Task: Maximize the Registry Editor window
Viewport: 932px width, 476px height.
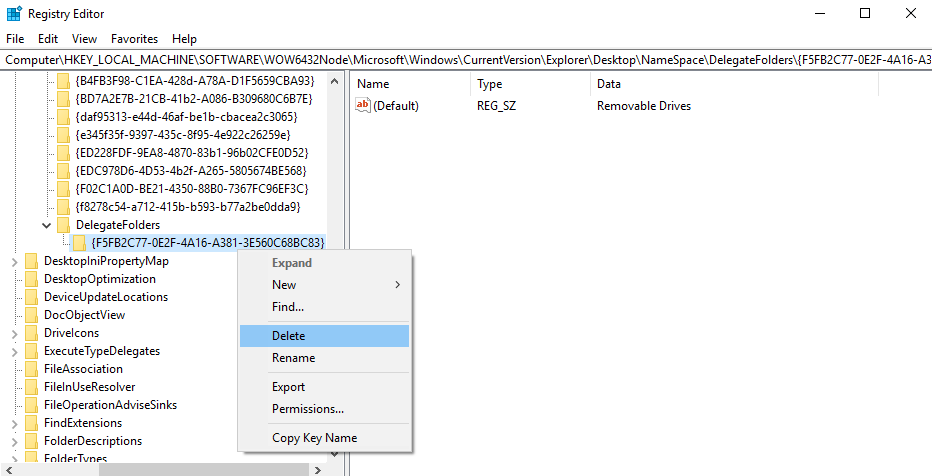Action: click(865, 13)
